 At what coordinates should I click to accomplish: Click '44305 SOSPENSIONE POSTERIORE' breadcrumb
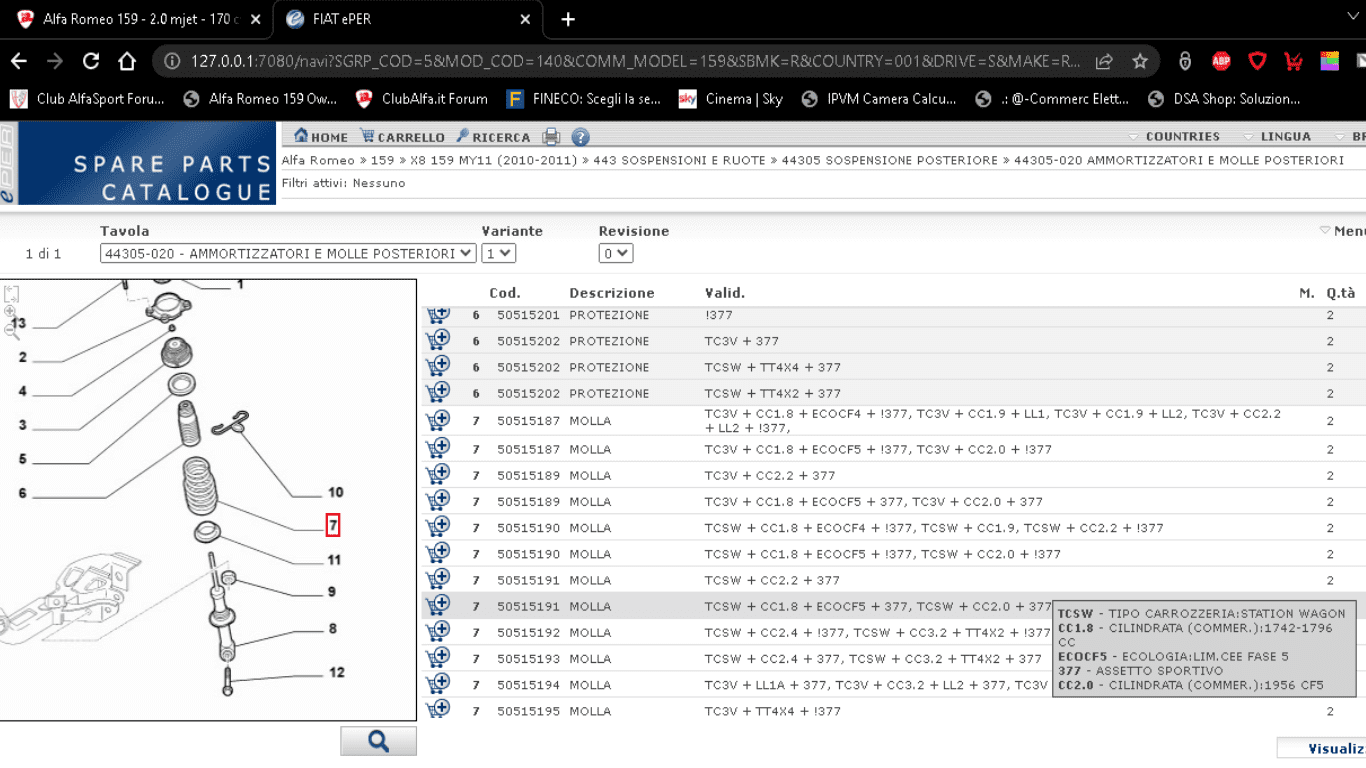tap(890, 160)
